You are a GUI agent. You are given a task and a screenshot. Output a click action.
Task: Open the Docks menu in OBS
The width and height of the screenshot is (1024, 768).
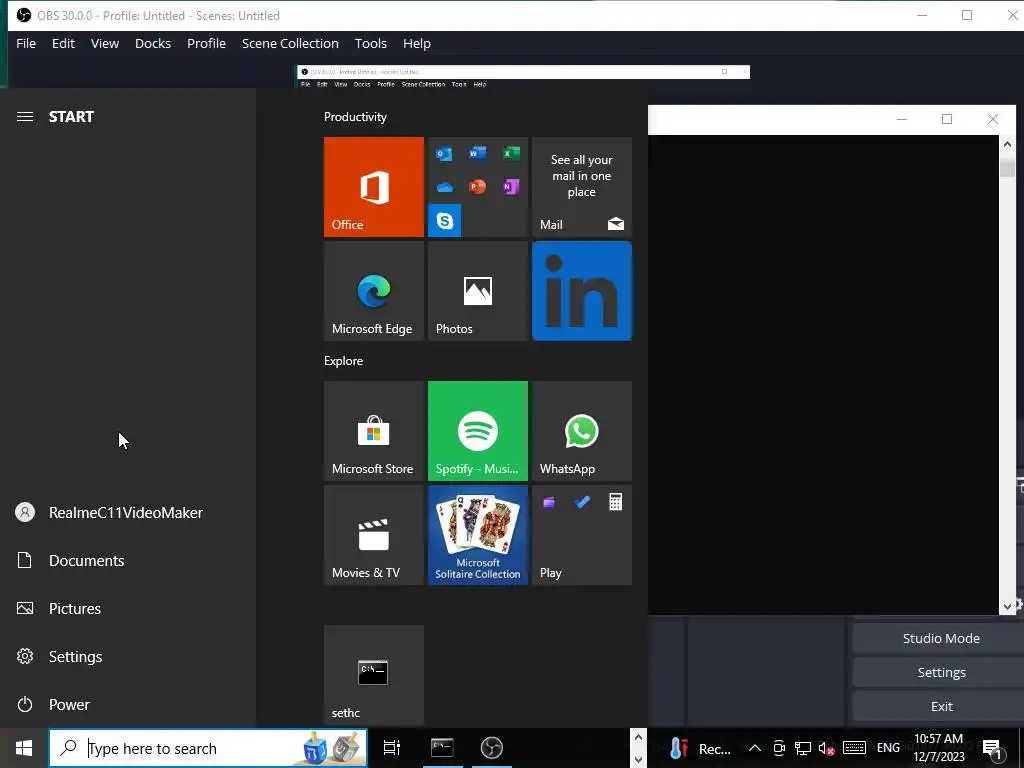[x=153, y=44]
